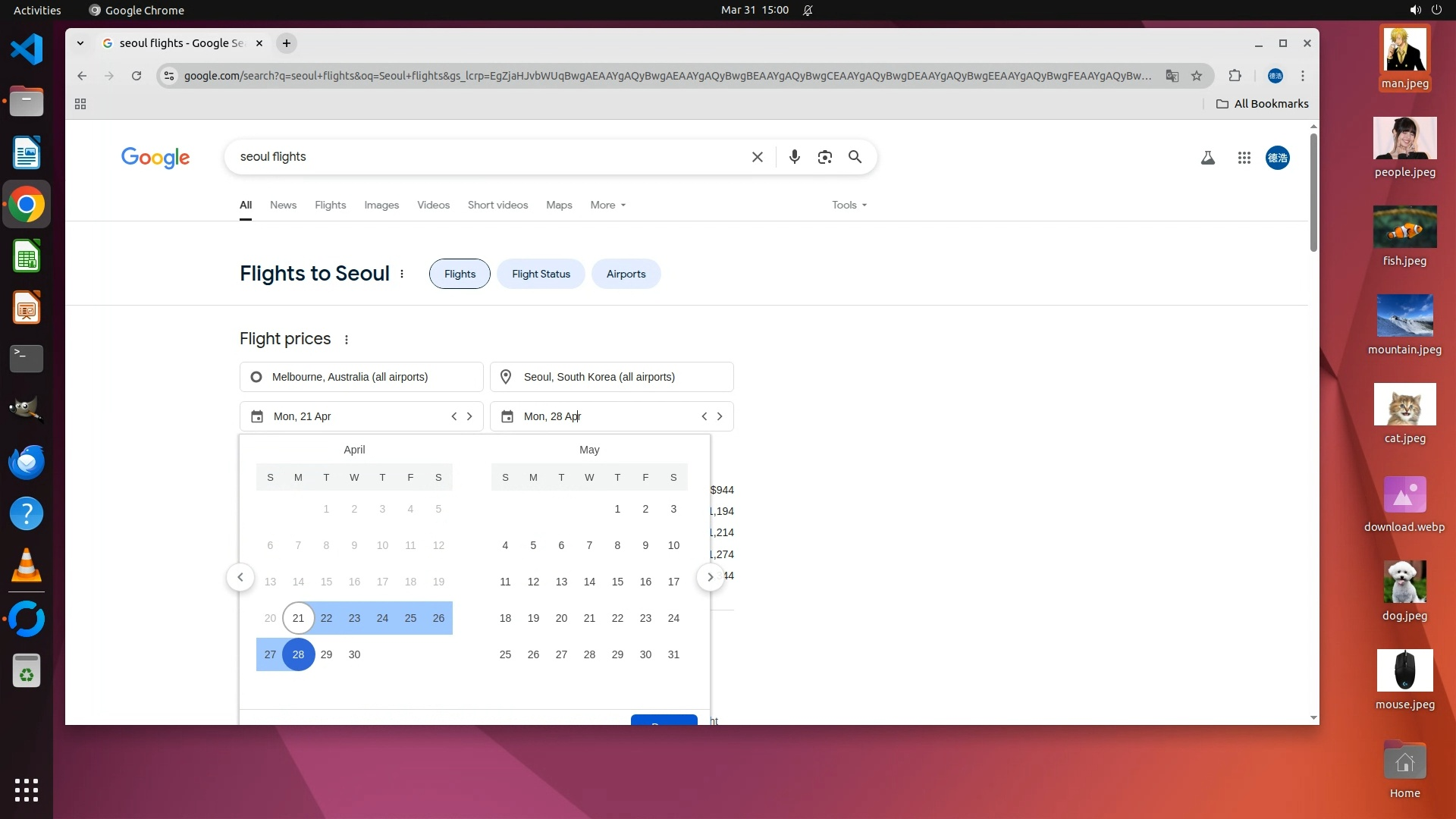Expand the More search filters dropdown
The width and height of the screenshot is (1456, 819).
point(607,205)
